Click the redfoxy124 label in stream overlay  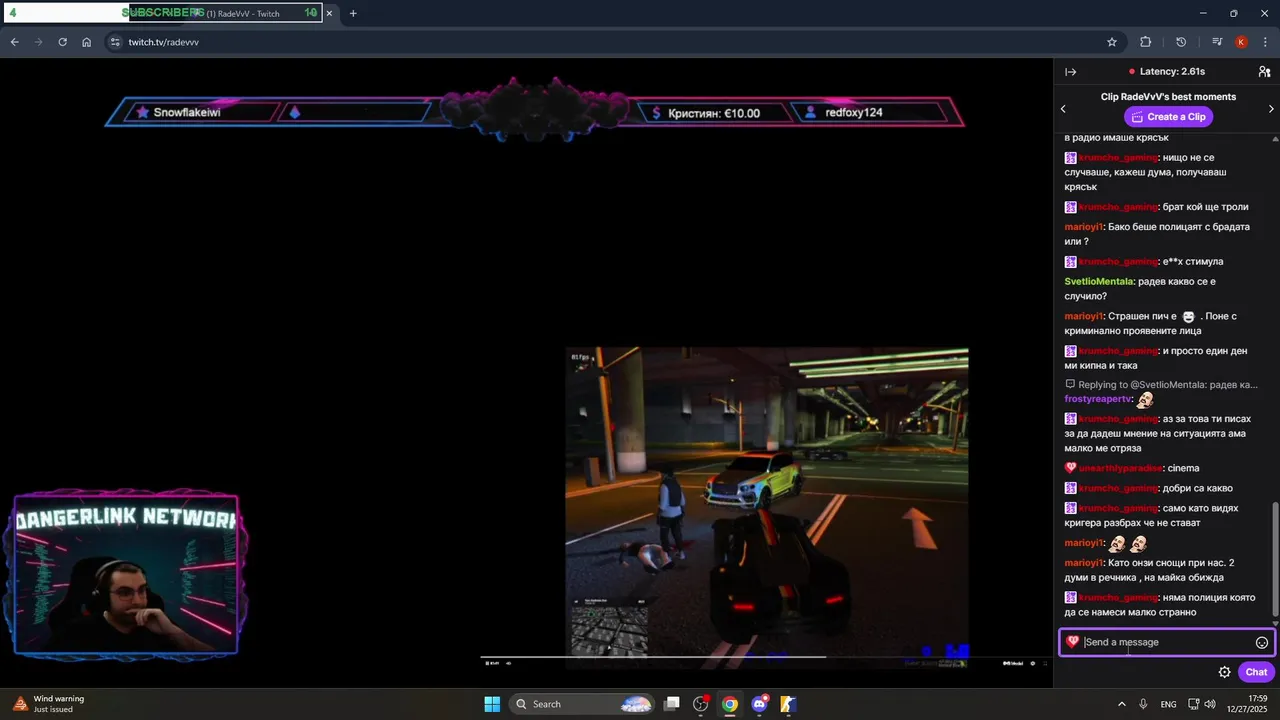[x=854, y=113]
